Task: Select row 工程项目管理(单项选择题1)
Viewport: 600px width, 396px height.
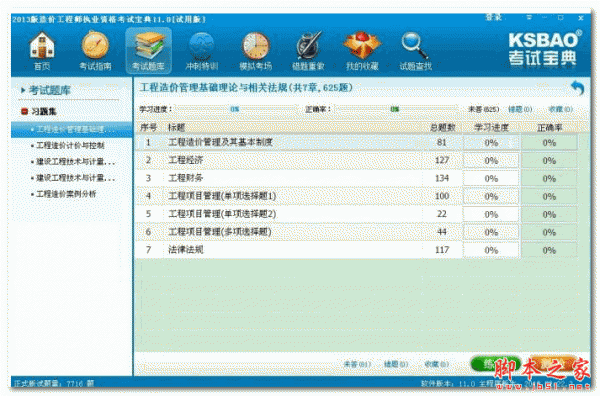Action: pos(357,196)
